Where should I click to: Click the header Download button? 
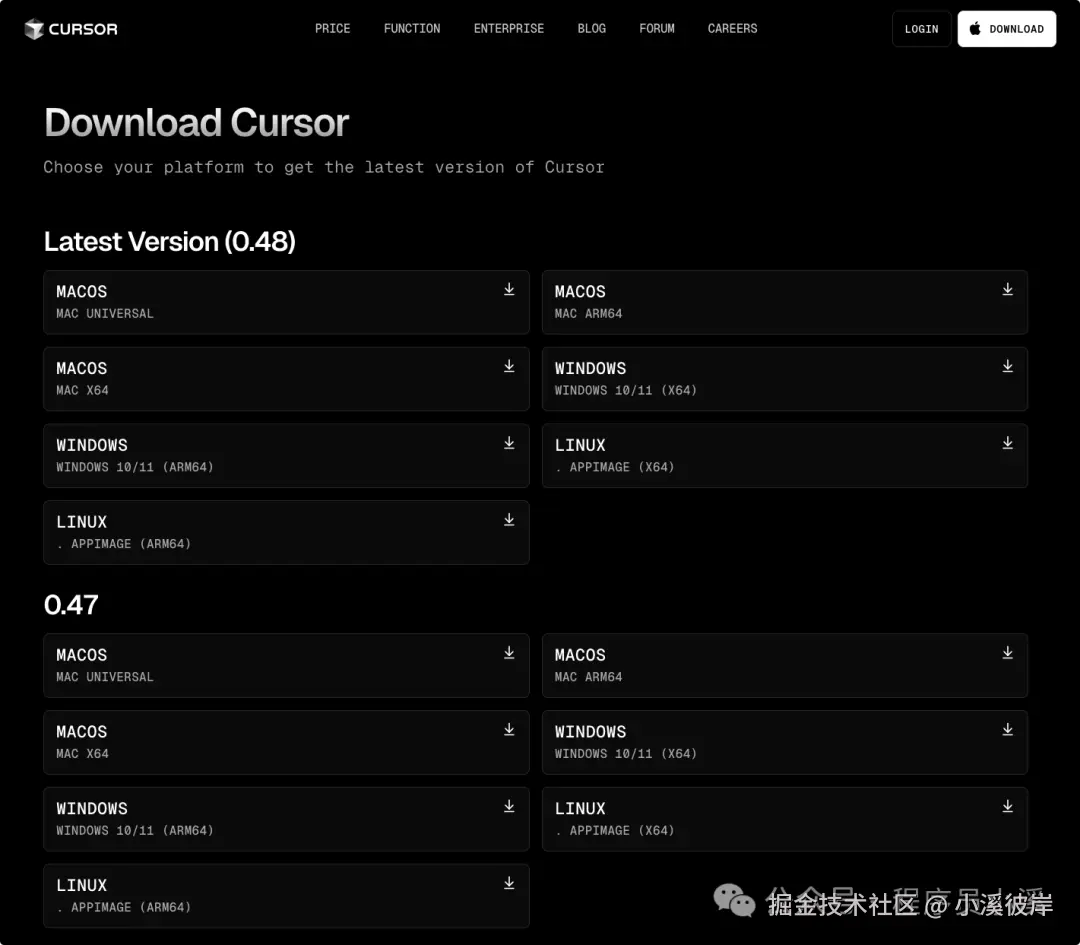pos(1006,29)
